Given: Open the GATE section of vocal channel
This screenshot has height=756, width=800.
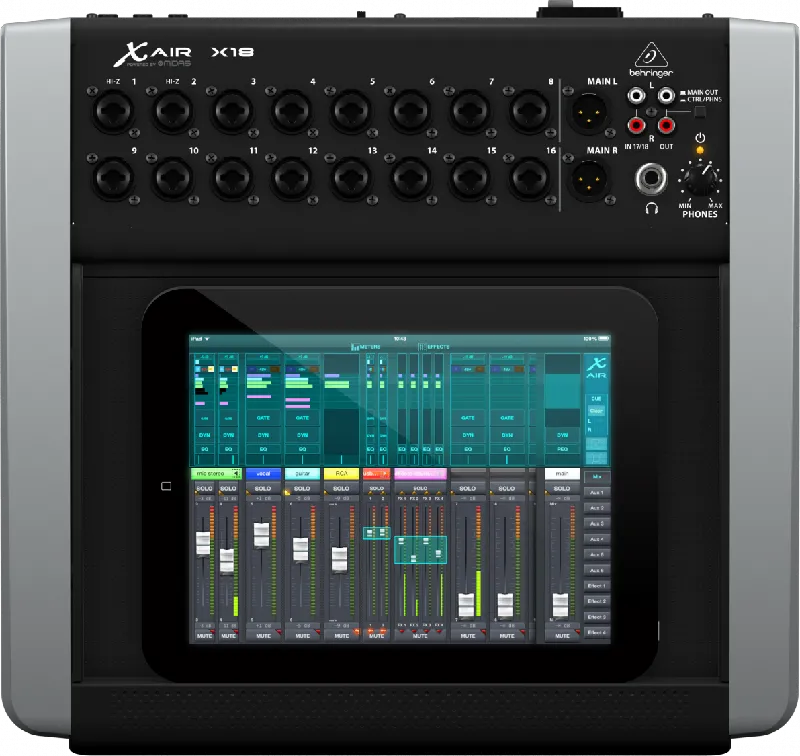Looking at the screenshot, I should 262,417.
